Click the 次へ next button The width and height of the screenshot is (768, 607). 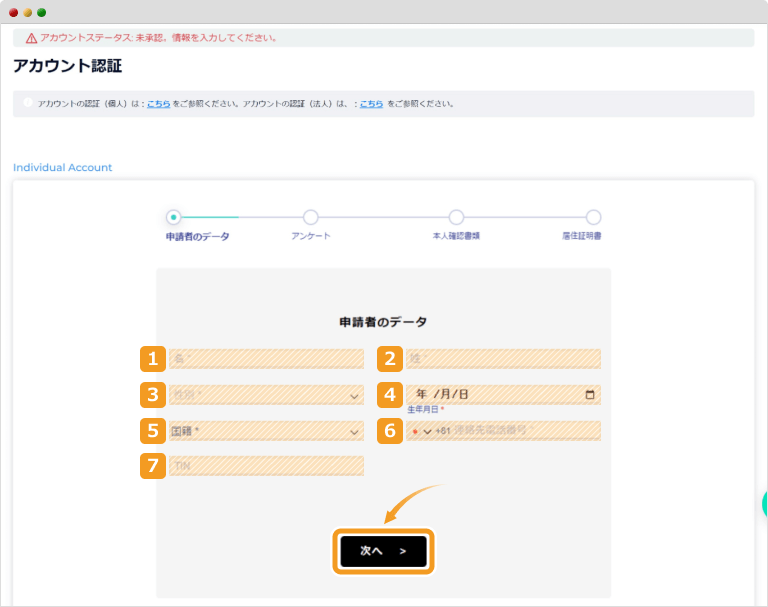point(384,551)
